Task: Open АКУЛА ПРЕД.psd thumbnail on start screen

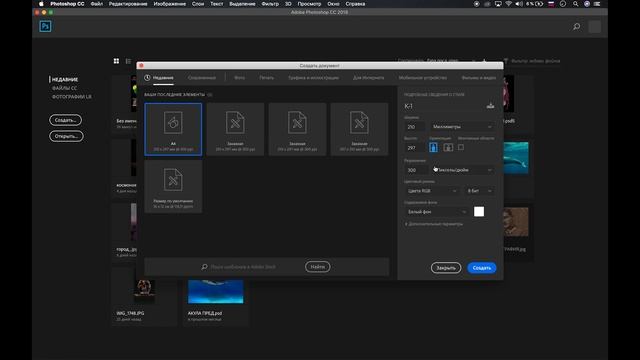Action: 216,291
